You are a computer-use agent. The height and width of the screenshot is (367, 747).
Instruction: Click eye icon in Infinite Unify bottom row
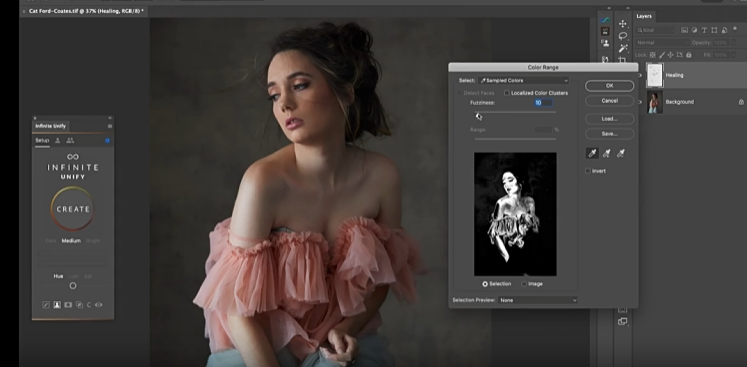click(x=99, y=305)
